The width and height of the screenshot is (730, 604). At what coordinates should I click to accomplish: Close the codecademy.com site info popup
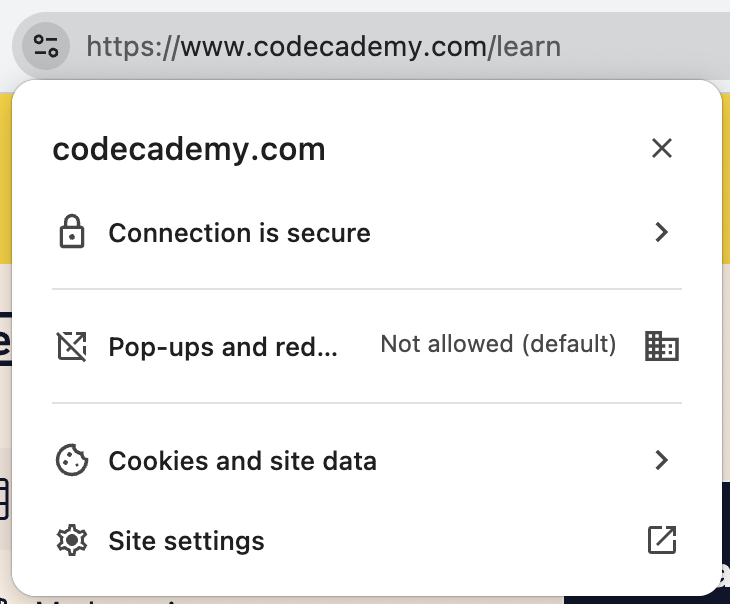coord(661,149)
